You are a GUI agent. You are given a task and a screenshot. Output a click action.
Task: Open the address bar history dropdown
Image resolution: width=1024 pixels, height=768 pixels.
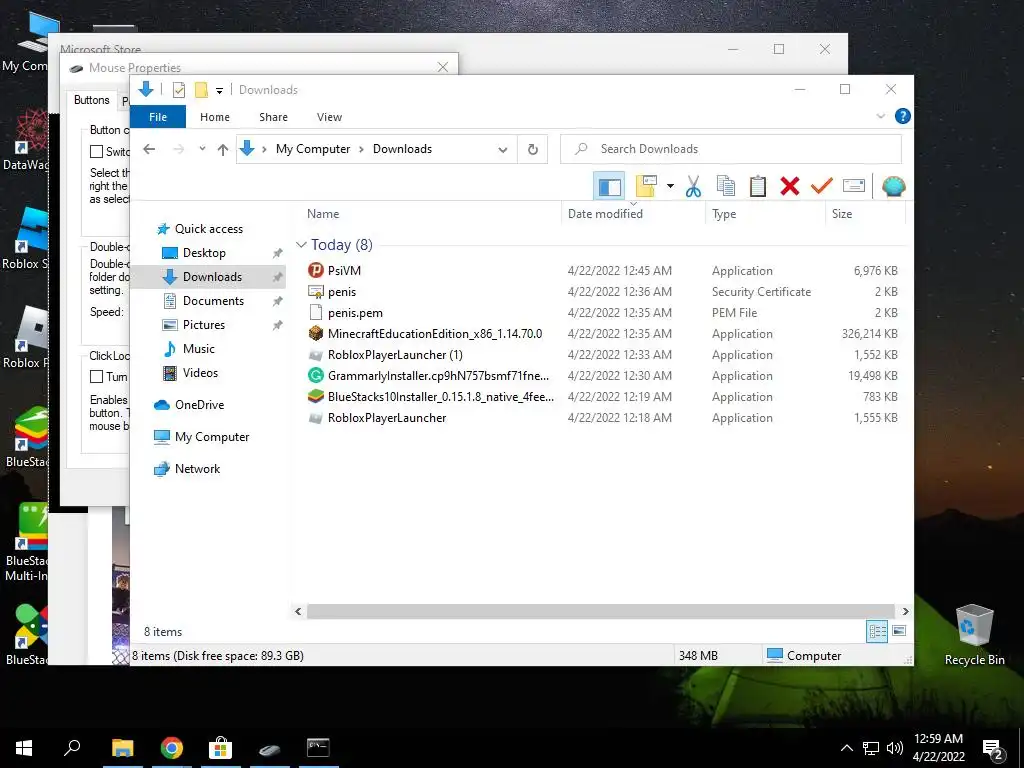click(x=502, y=150)
